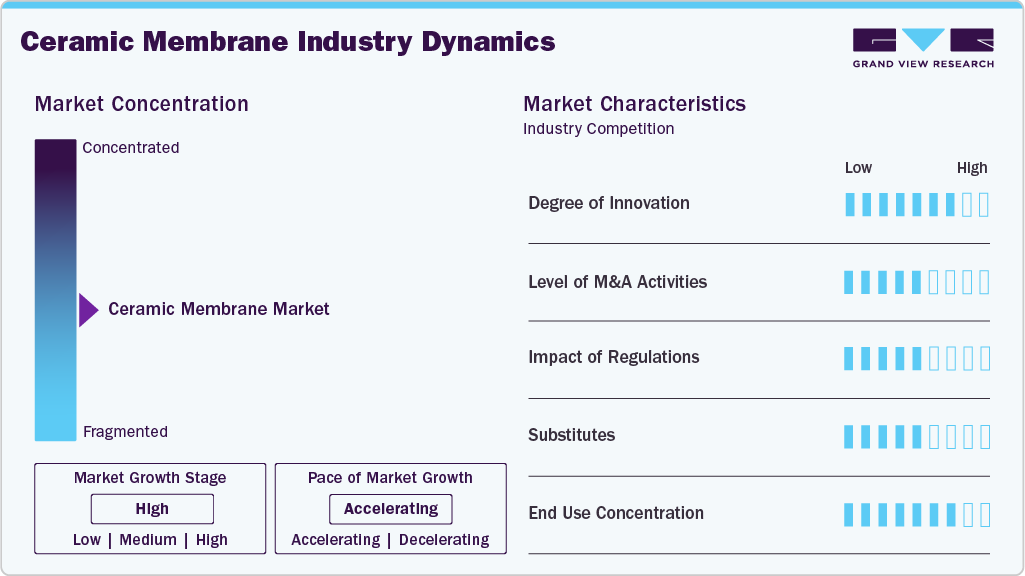Click the Ceramic Membrane Market label

pos(218,310)
